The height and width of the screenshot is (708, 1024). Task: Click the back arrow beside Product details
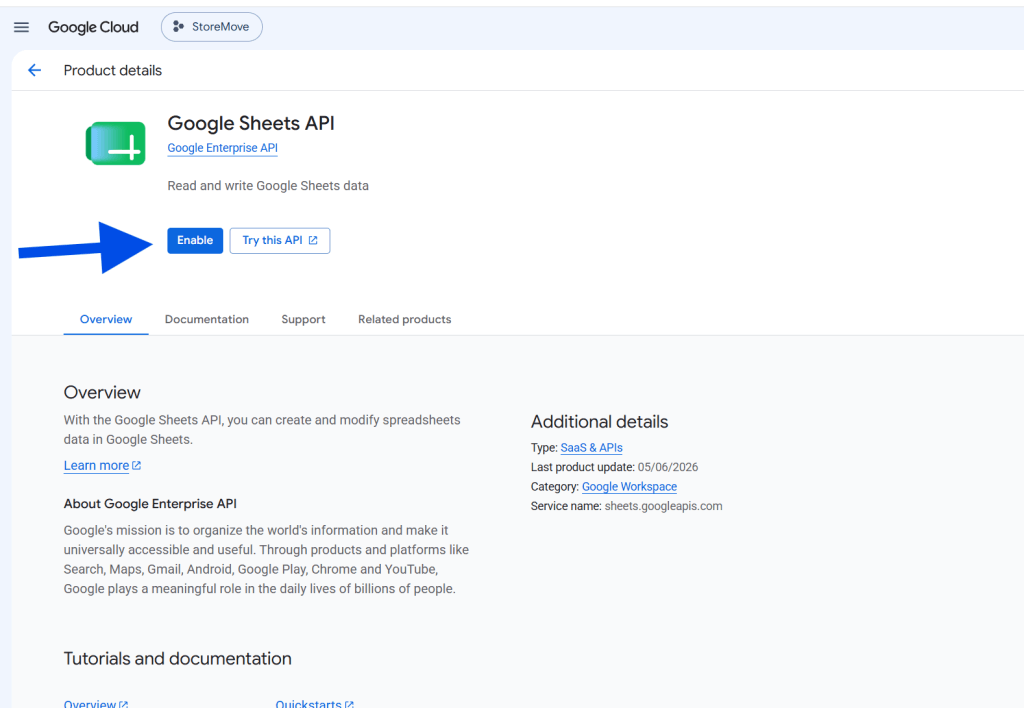[x=35, y=71]
